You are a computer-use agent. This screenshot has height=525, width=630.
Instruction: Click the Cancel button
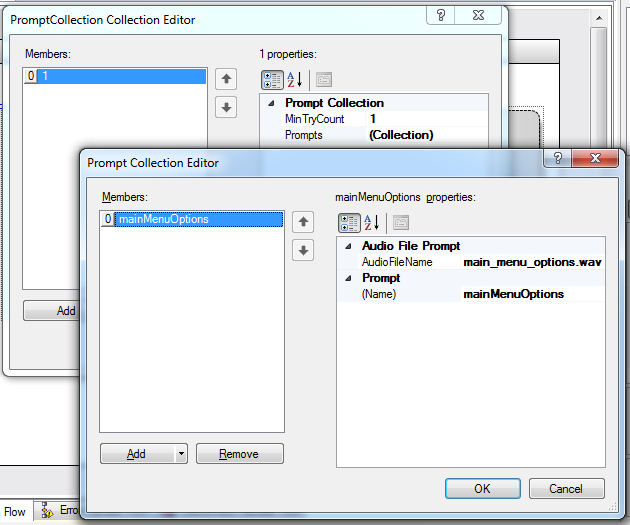[567, 488]
